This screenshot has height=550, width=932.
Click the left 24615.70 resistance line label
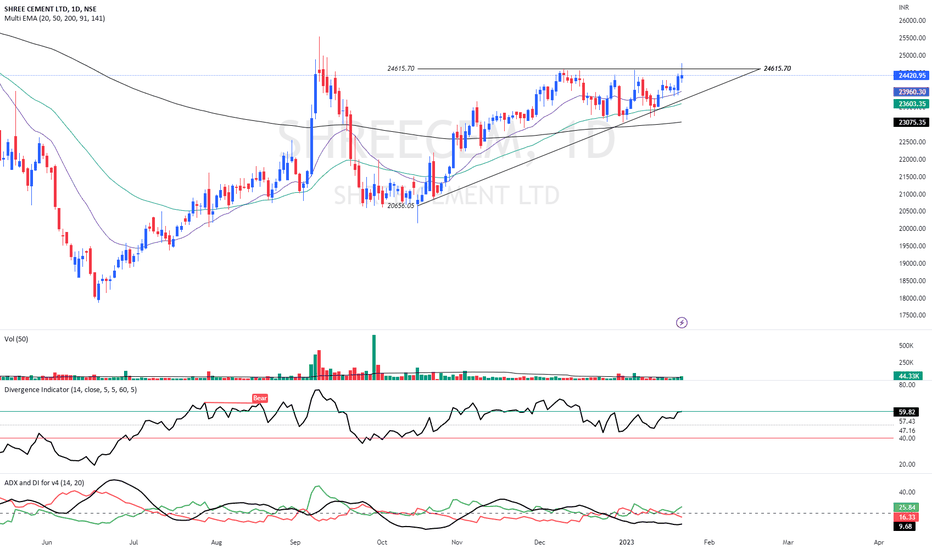pos(401,69)
